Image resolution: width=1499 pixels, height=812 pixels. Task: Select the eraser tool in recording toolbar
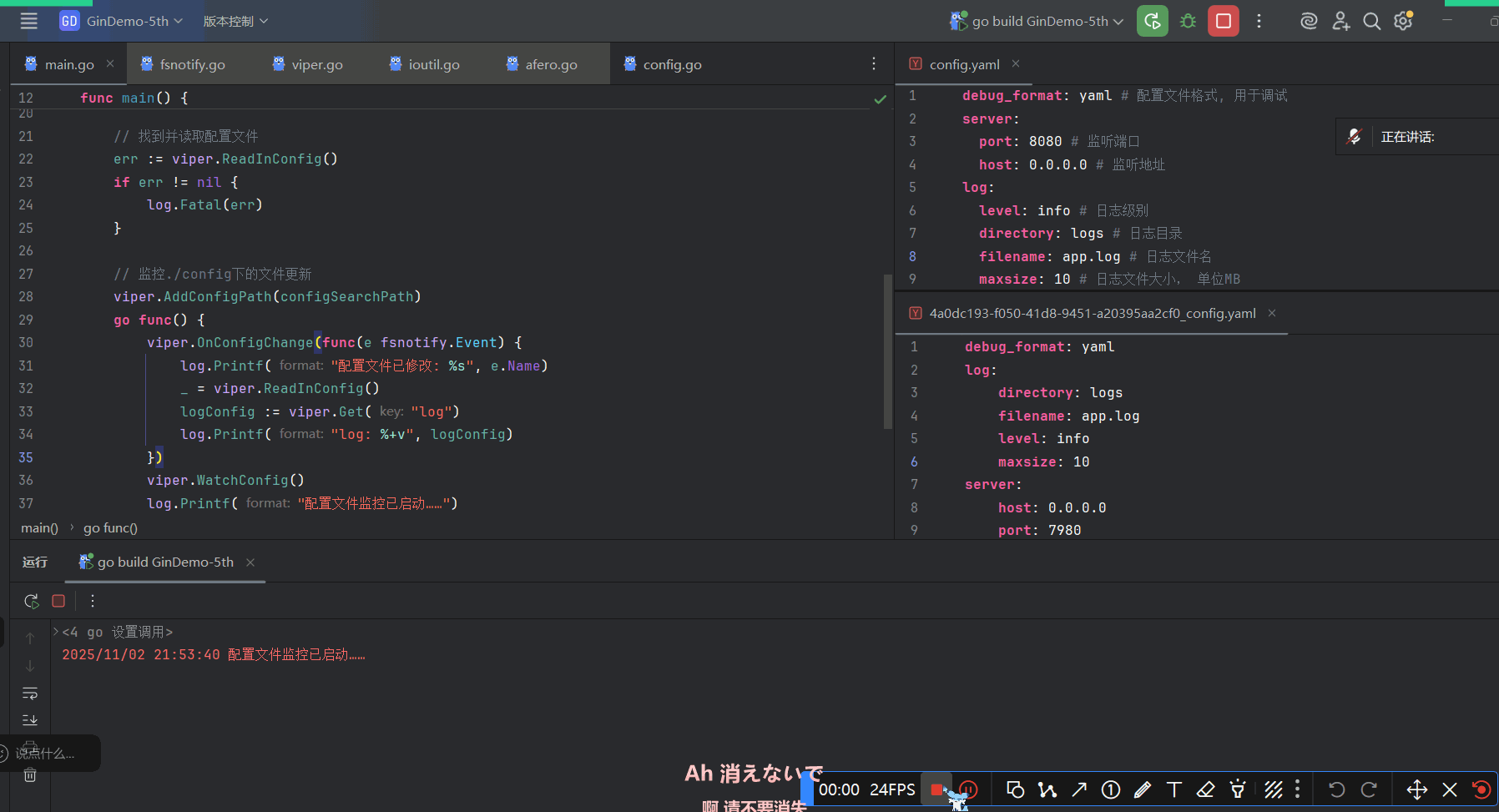point(1205,789)
